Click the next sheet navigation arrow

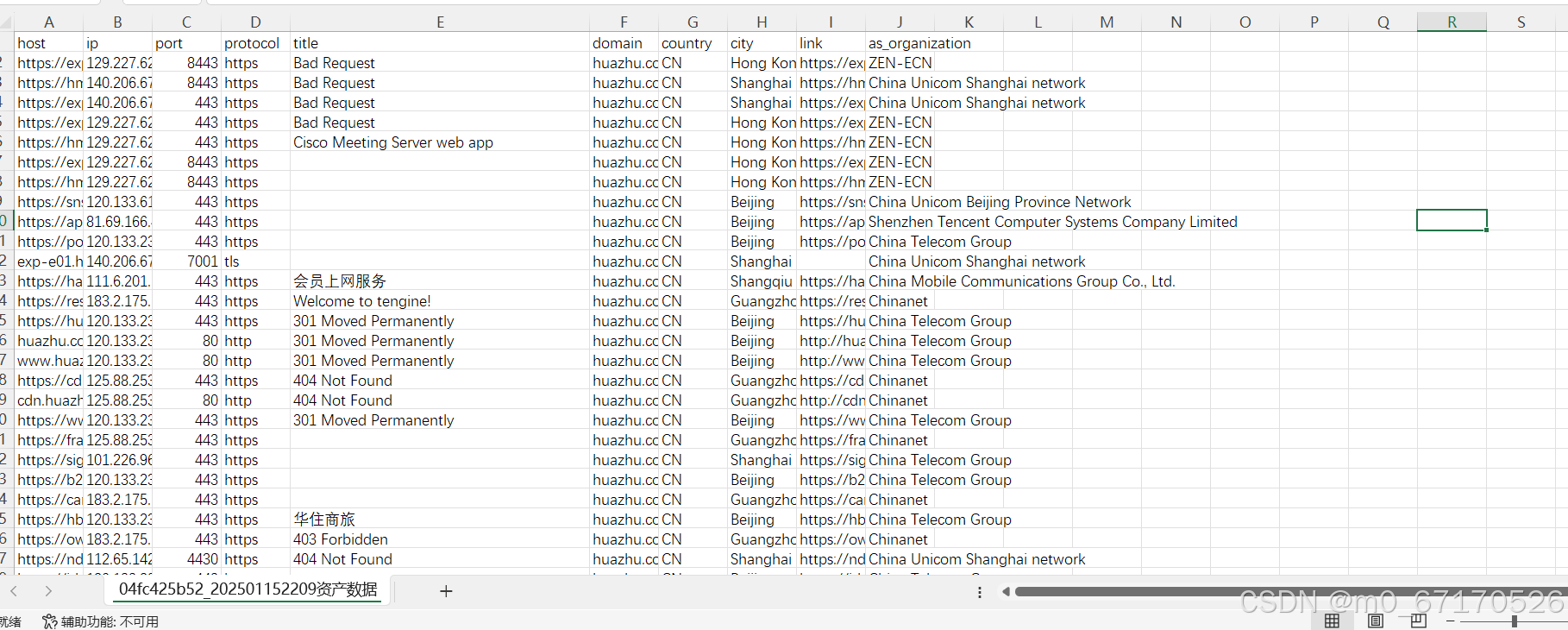[48, 591]
